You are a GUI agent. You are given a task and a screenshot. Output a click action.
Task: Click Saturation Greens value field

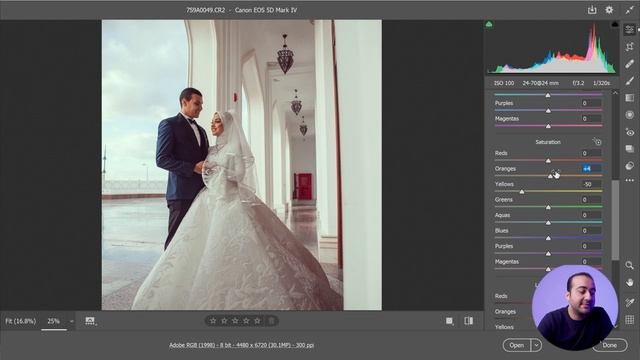point(591,200)
